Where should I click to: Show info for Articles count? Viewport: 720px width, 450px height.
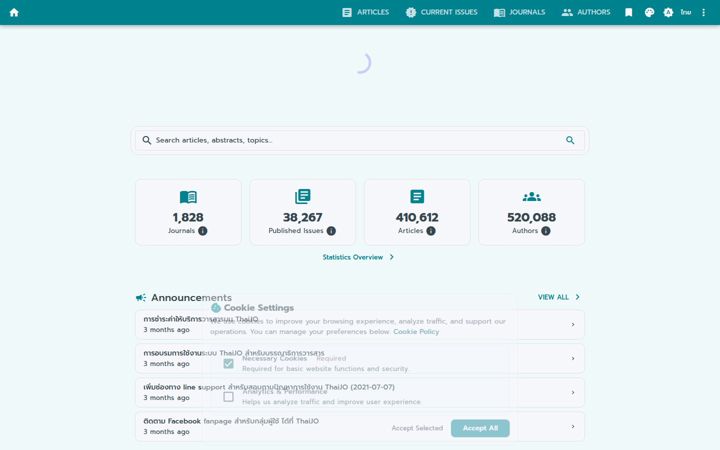point(431,231)
